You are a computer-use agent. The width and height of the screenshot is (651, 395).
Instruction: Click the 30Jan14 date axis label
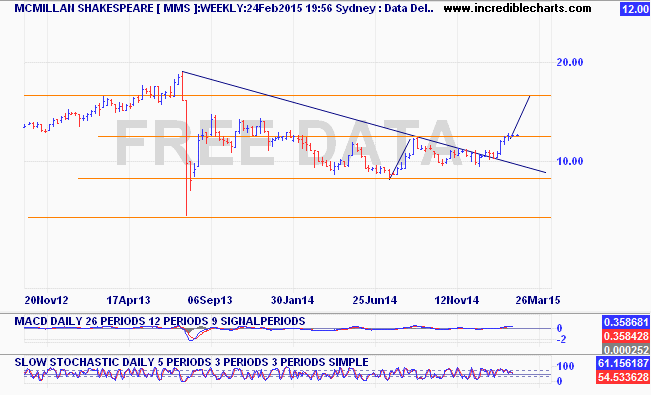point(292,300)
